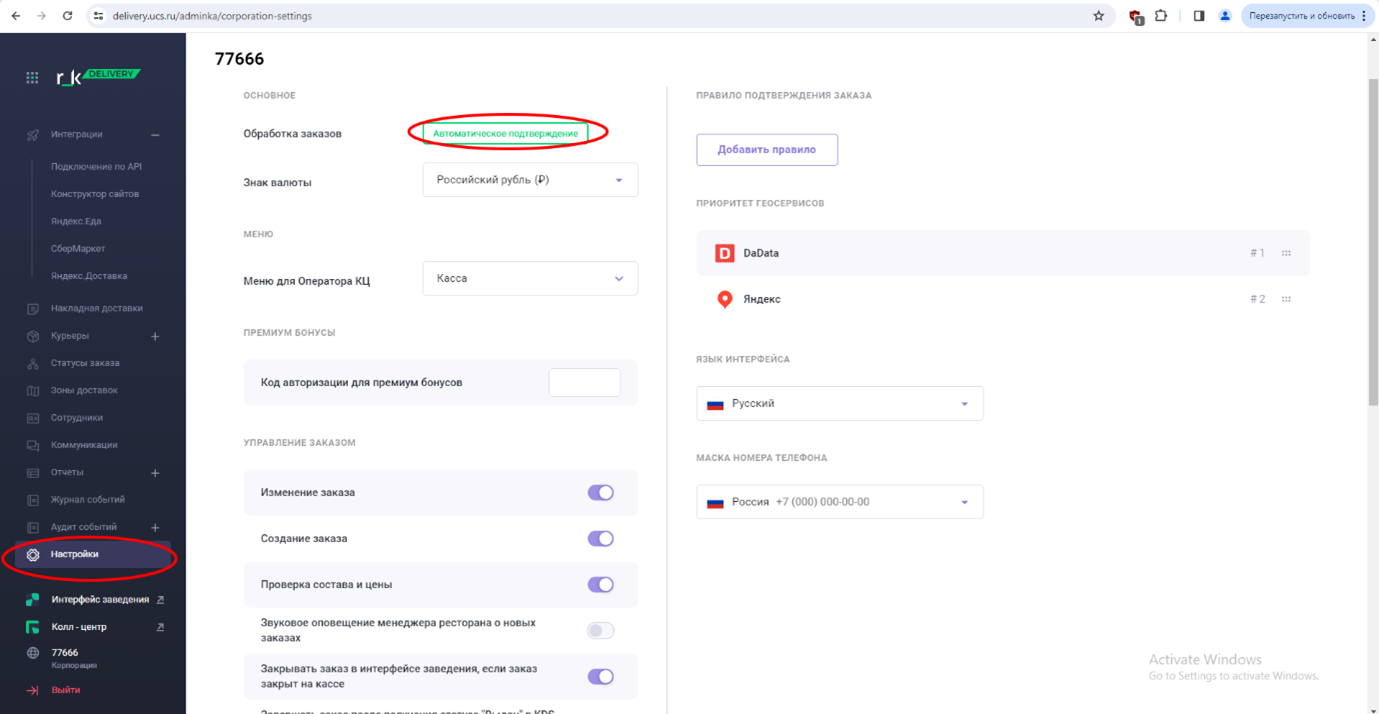Open the Знак валюты dropdown
Screen dimensions: 1379x714
coord(530,180)
